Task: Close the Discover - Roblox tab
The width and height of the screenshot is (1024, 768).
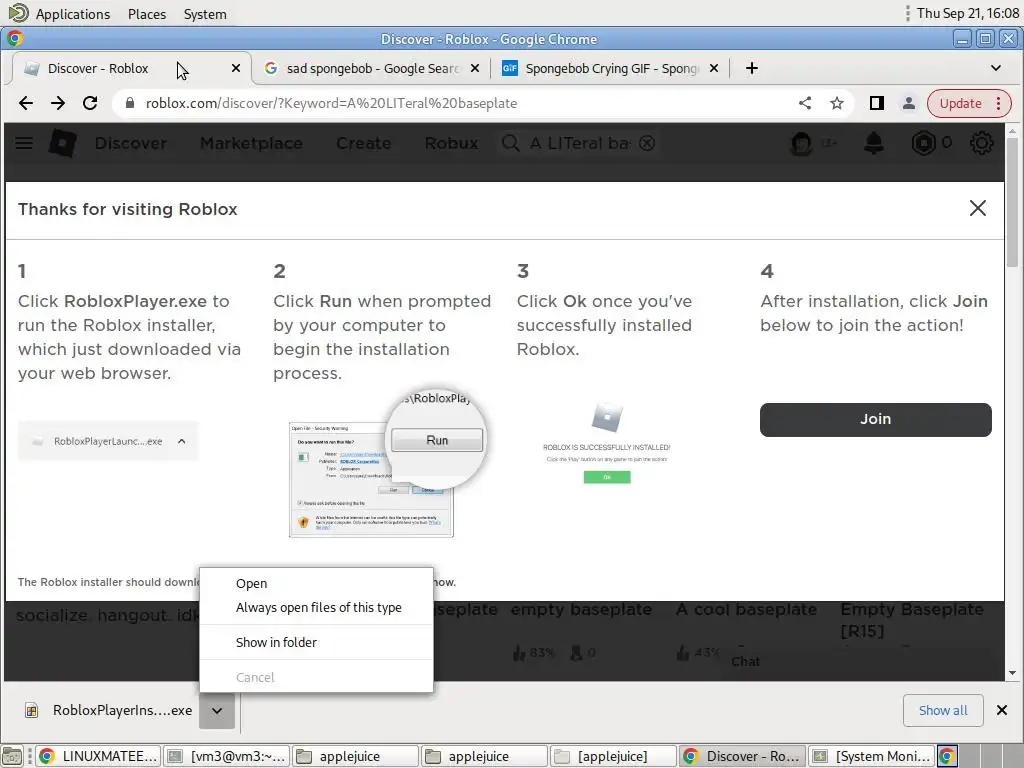Action: point(236,68)
